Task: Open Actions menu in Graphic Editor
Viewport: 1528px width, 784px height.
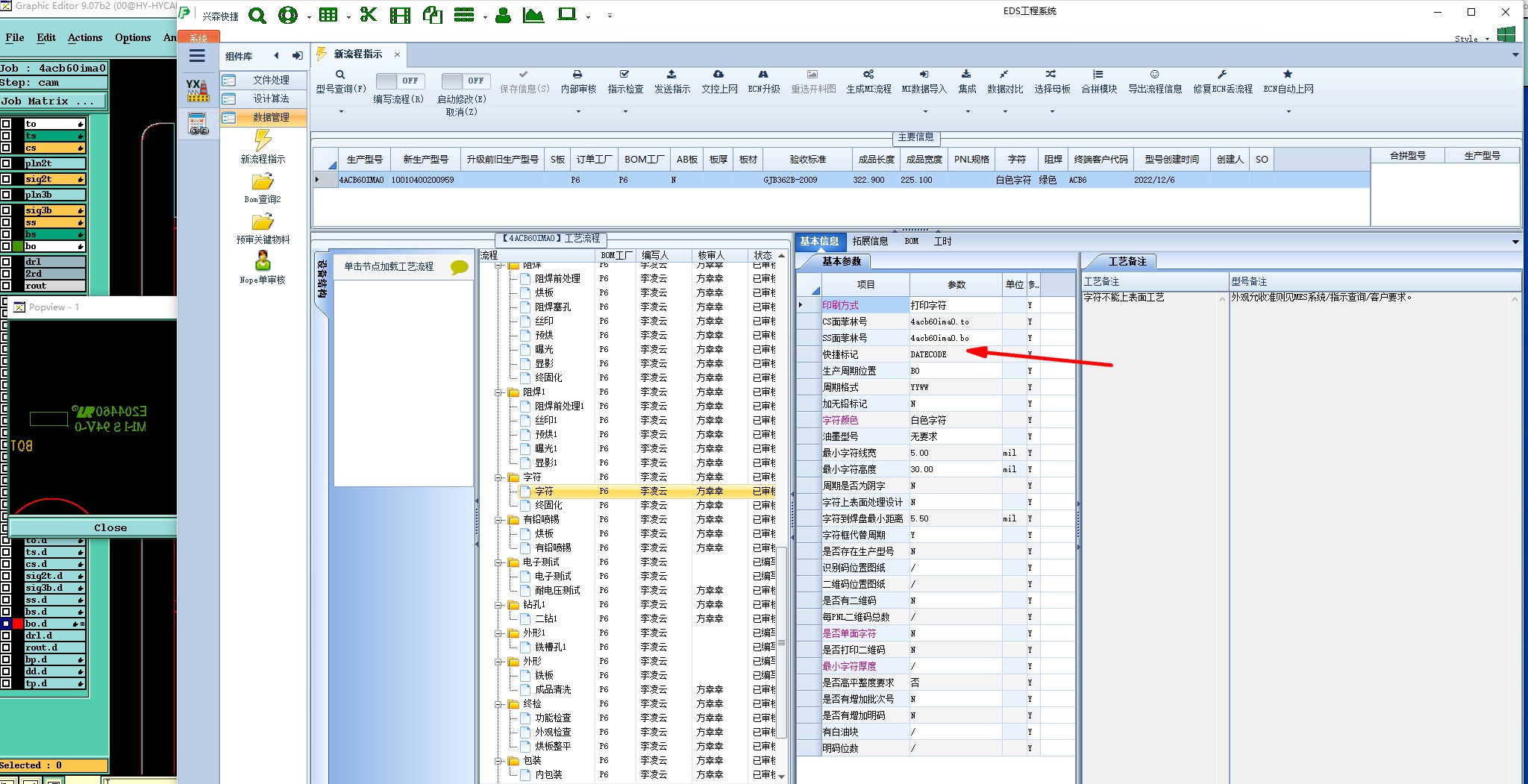Action: [85, 37]
